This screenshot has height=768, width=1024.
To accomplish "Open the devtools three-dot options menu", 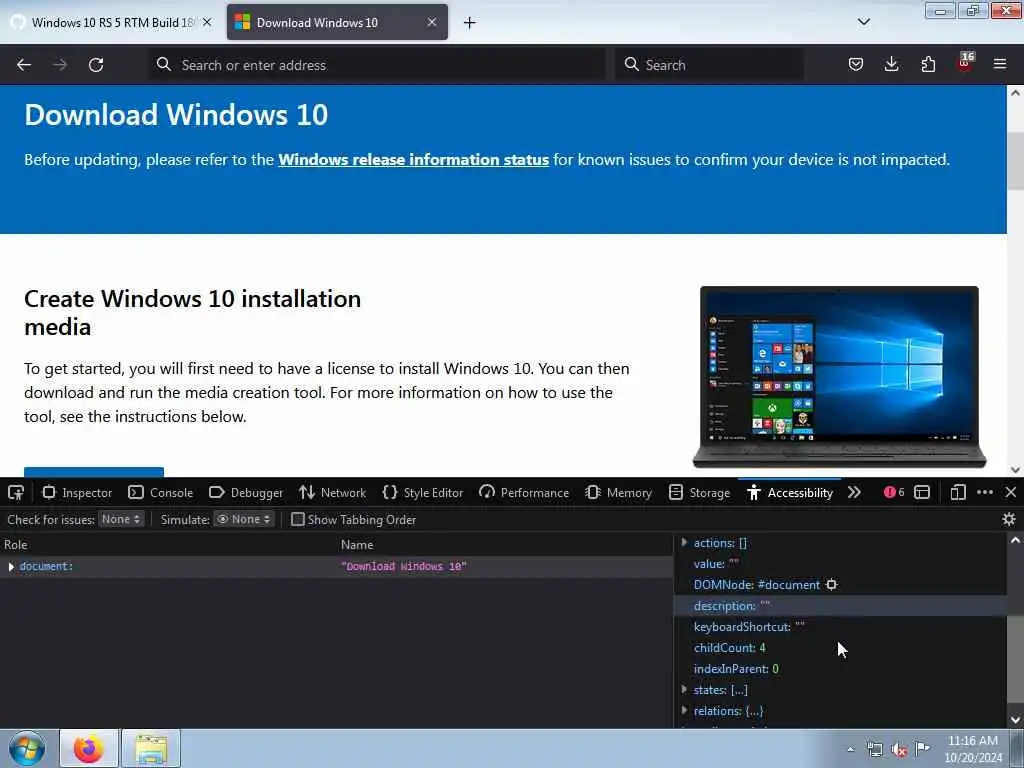I will [985, 492].
